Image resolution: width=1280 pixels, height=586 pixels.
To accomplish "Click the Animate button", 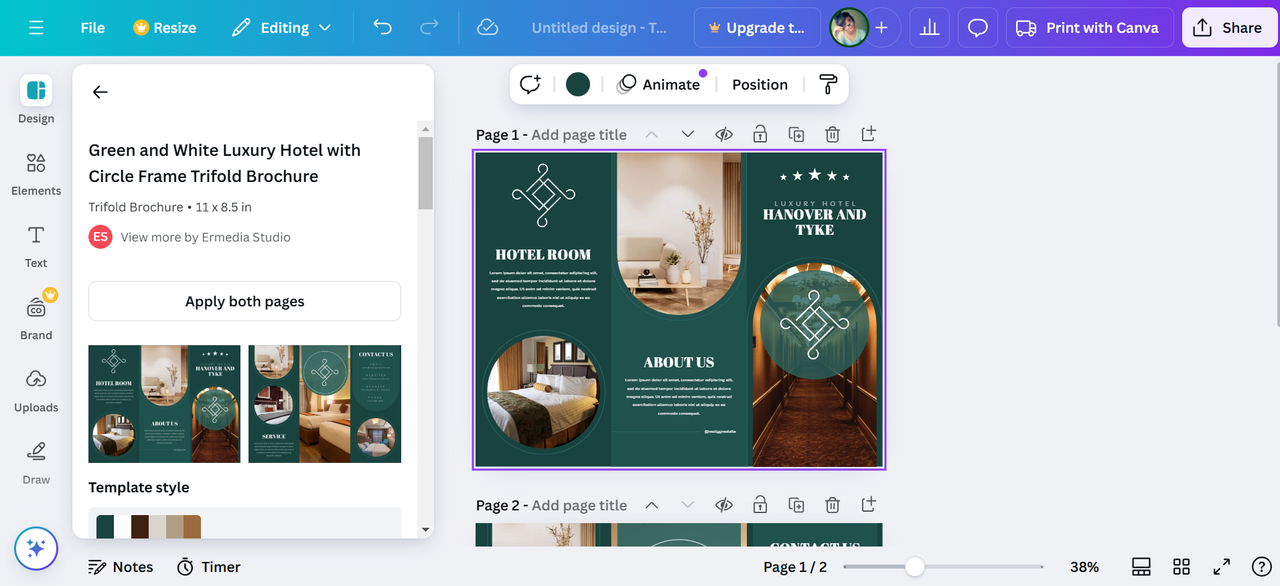I will [659, 84].
